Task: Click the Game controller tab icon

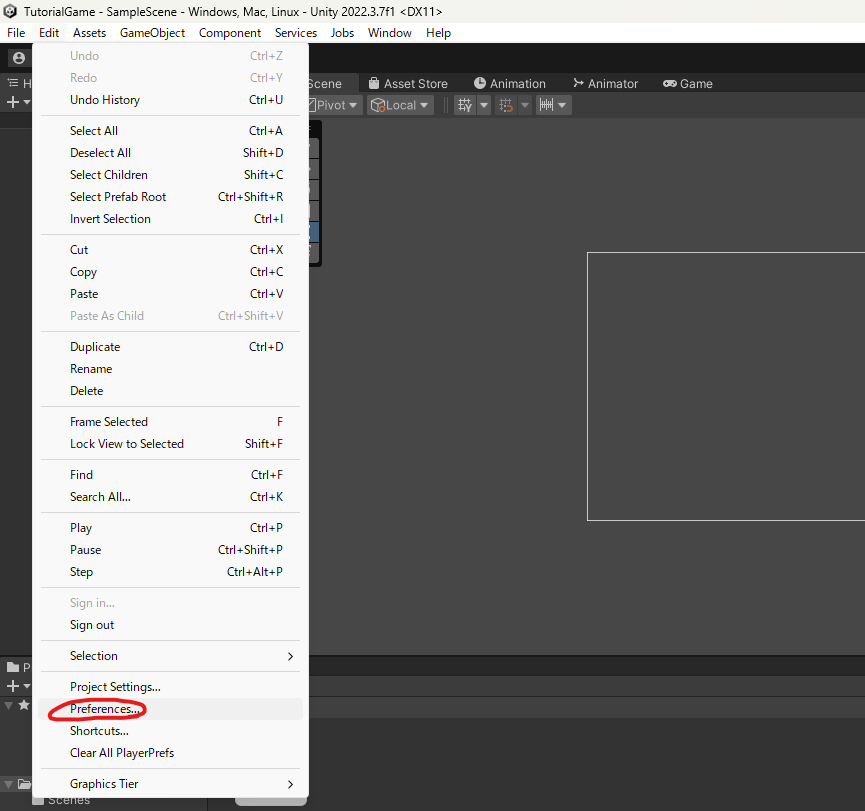Action: (x=670, y=83)
